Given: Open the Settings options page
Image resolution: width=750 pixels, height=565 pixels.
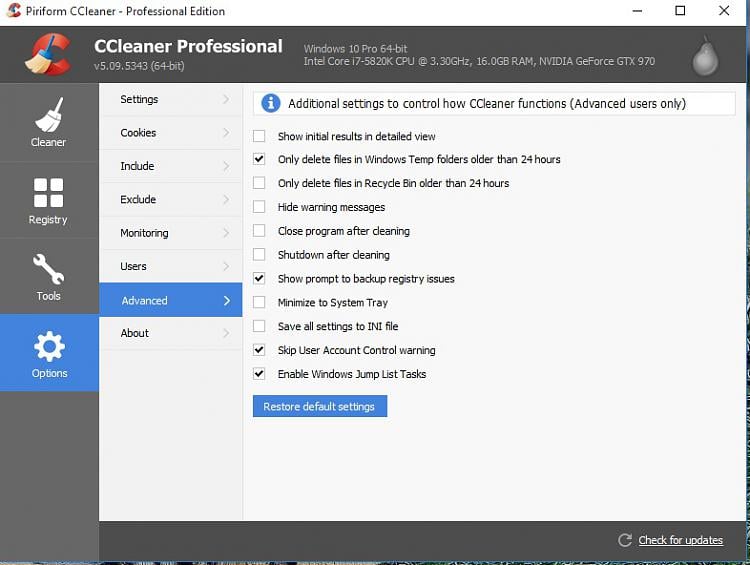Looking at the screenshot, I should pos(171,99).
